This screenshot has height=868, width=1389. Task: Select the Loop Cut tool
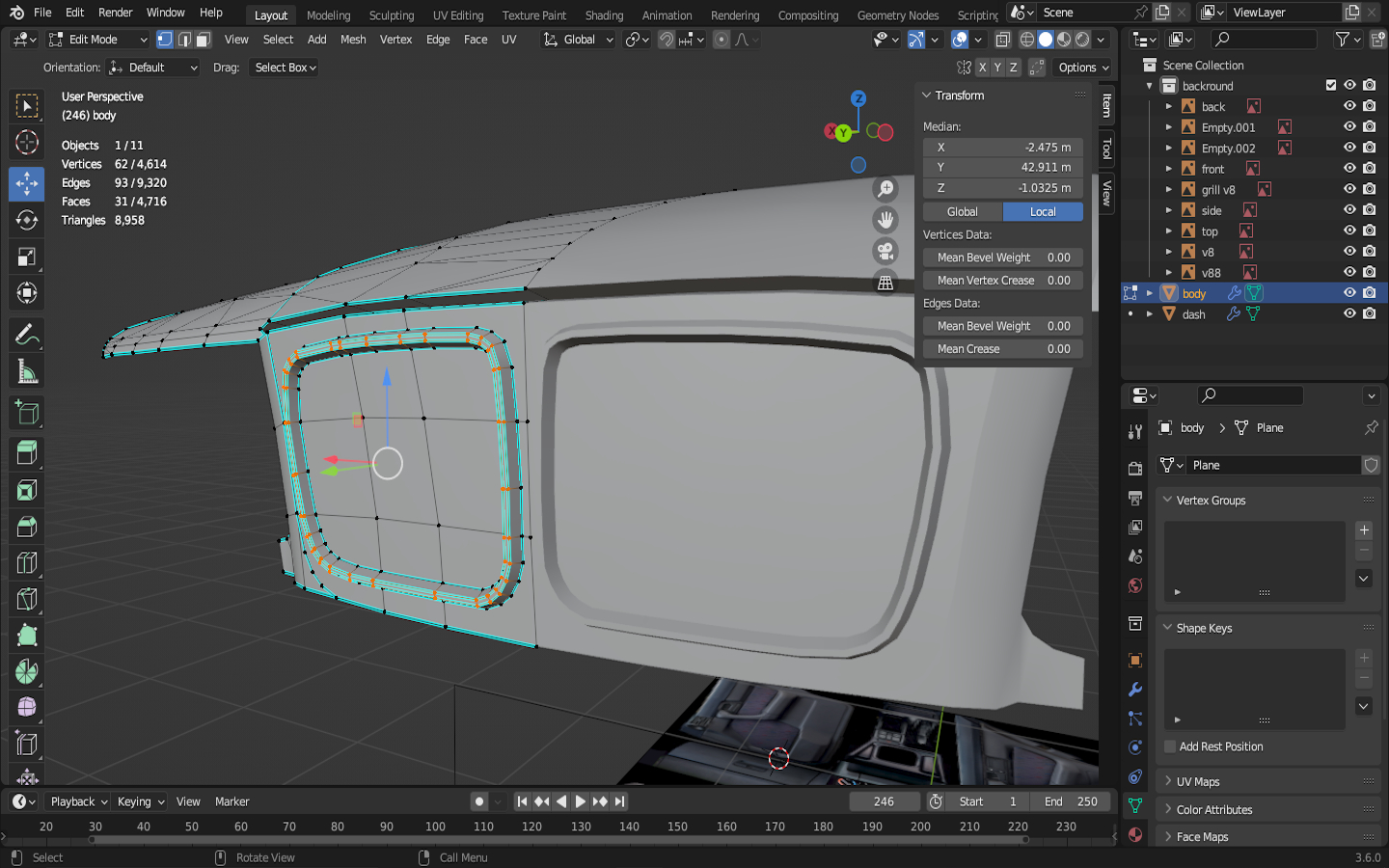(27, 563)
